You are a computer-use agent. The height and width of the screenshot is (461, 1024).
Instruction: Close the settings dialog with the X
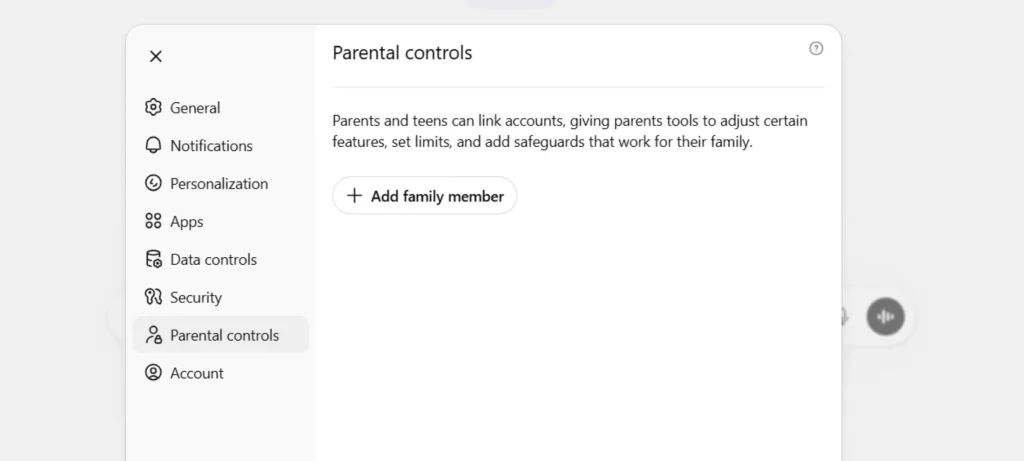point(156,56)
